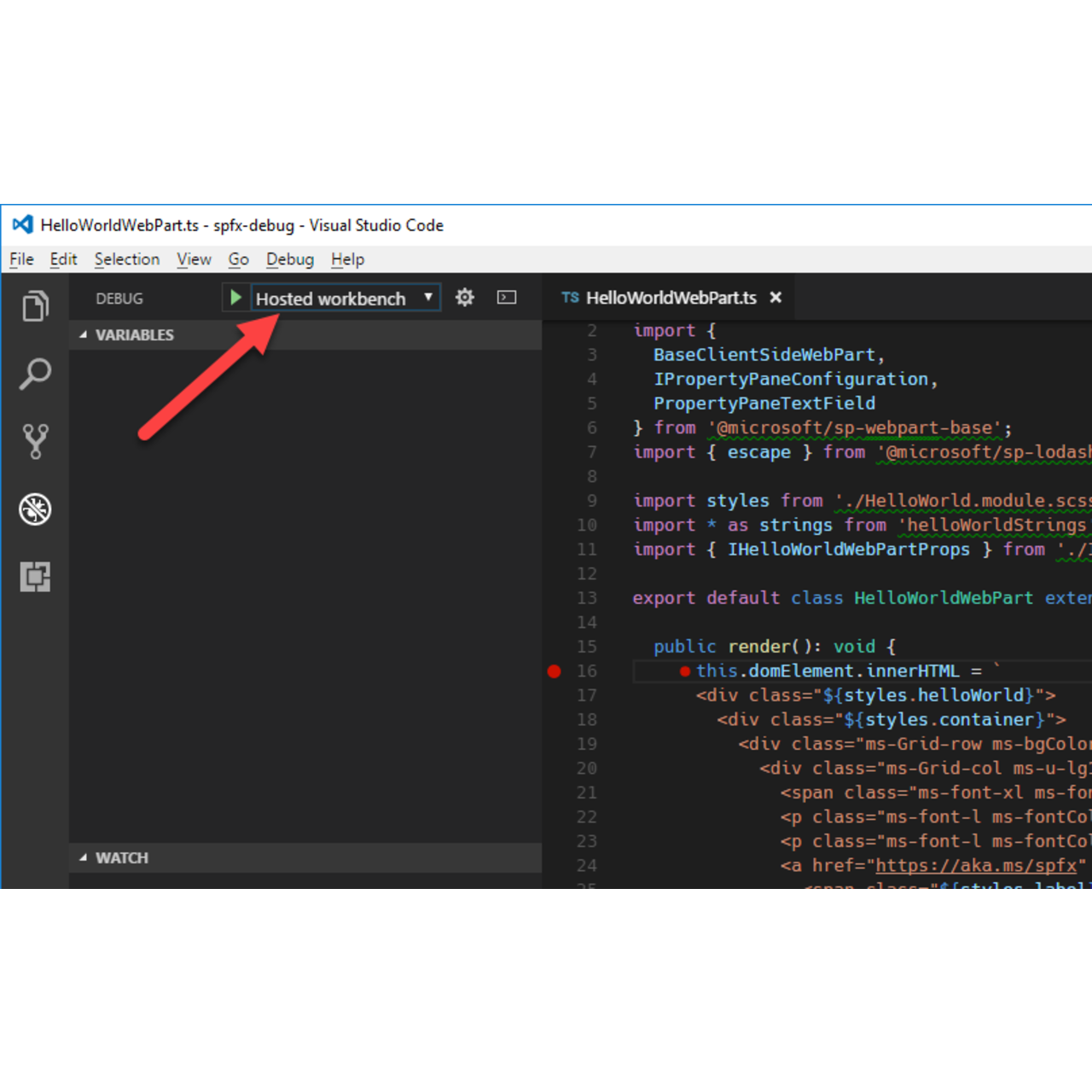Viewport: 1092px width, 1092px height.
Task: Open the Extensions view icon
Action: click(x=35, y=577)
